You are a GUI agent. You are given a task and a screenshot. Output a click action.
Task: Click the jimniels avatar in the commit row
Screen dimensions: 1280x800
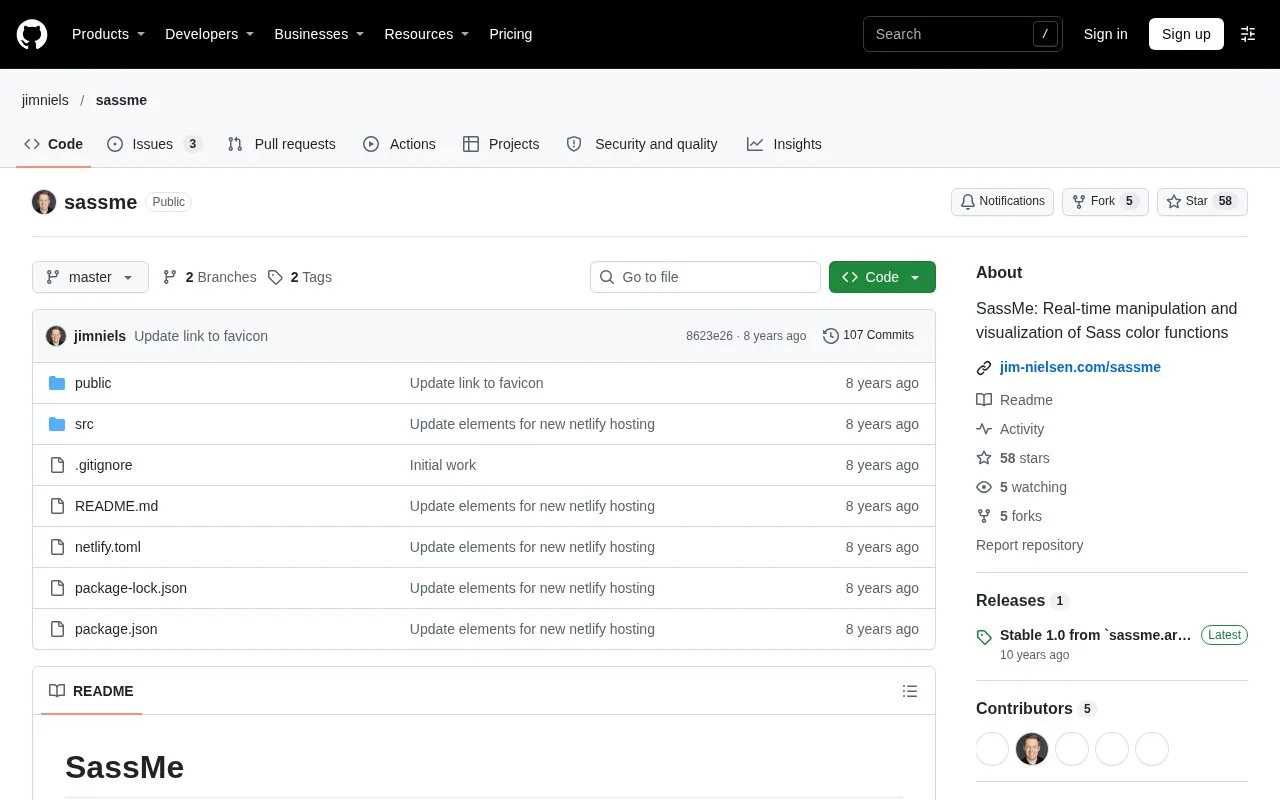(x=56, y=336)
